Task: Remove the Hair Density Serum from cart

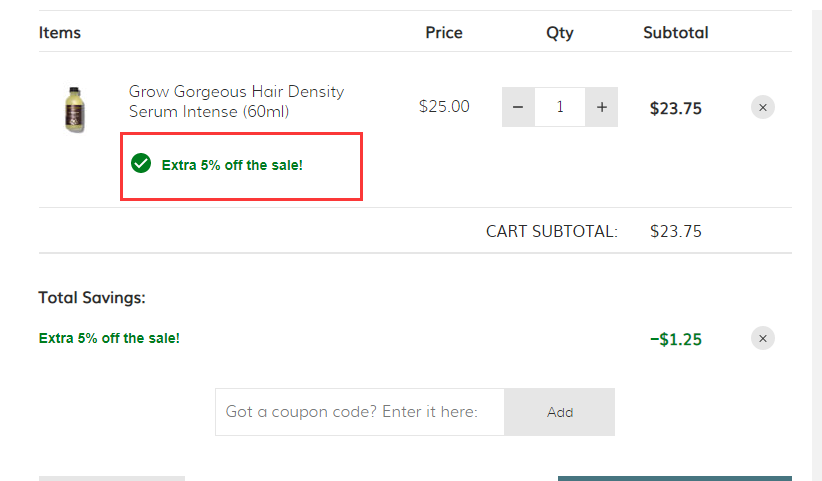Action: 763,107
